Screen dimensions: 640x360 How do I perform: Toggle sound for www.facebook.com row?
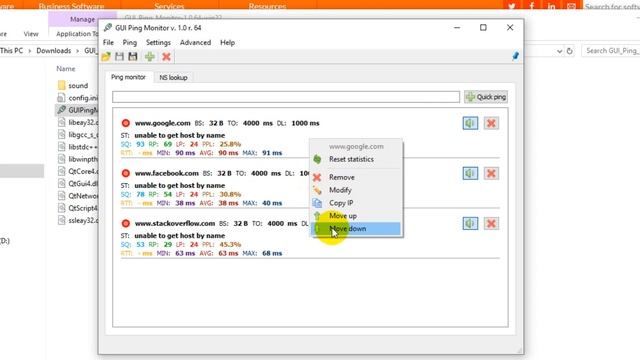click(470, 173)
